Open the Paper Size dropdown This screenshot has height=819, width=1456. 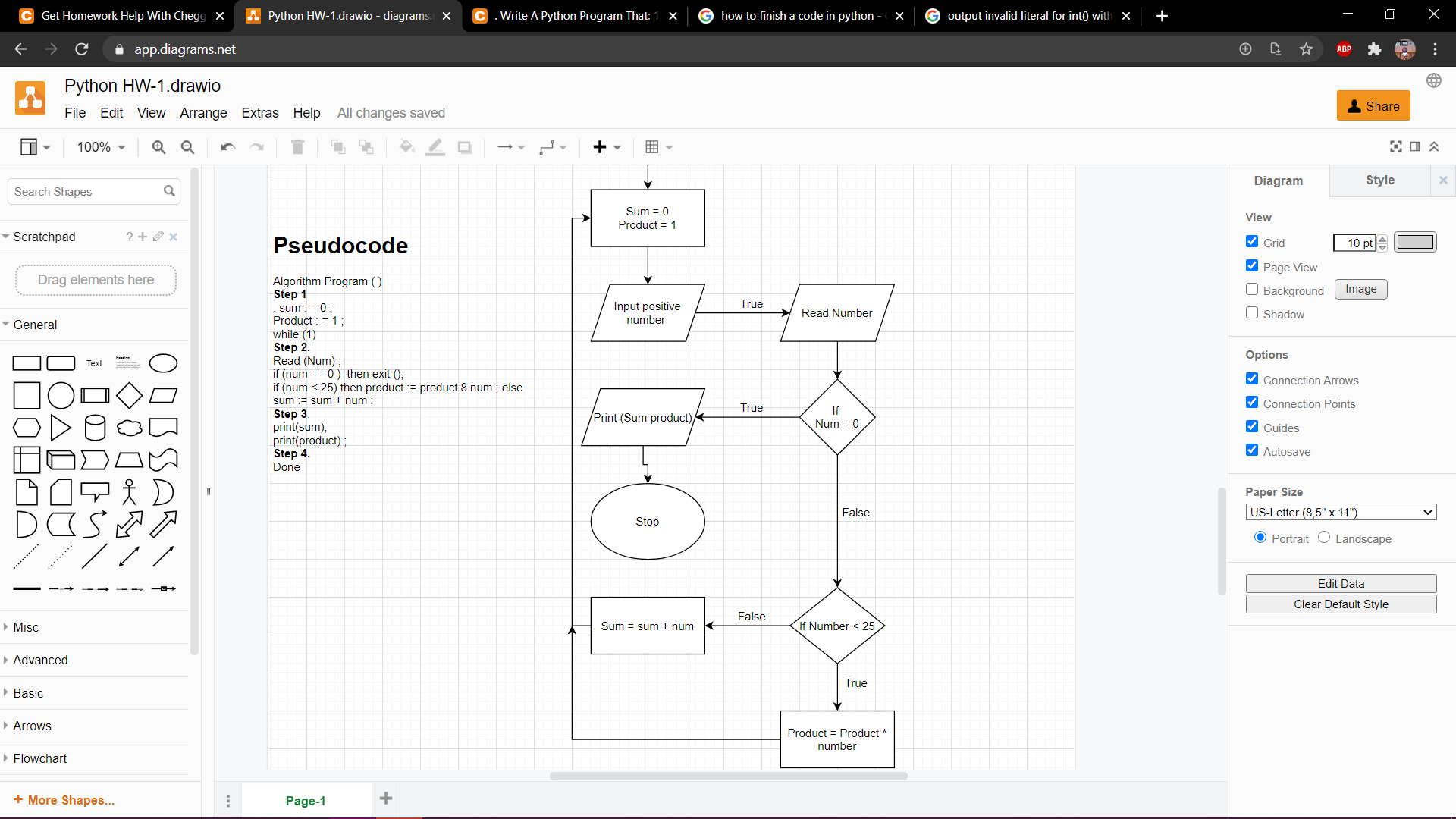(x=1340, y=512)
